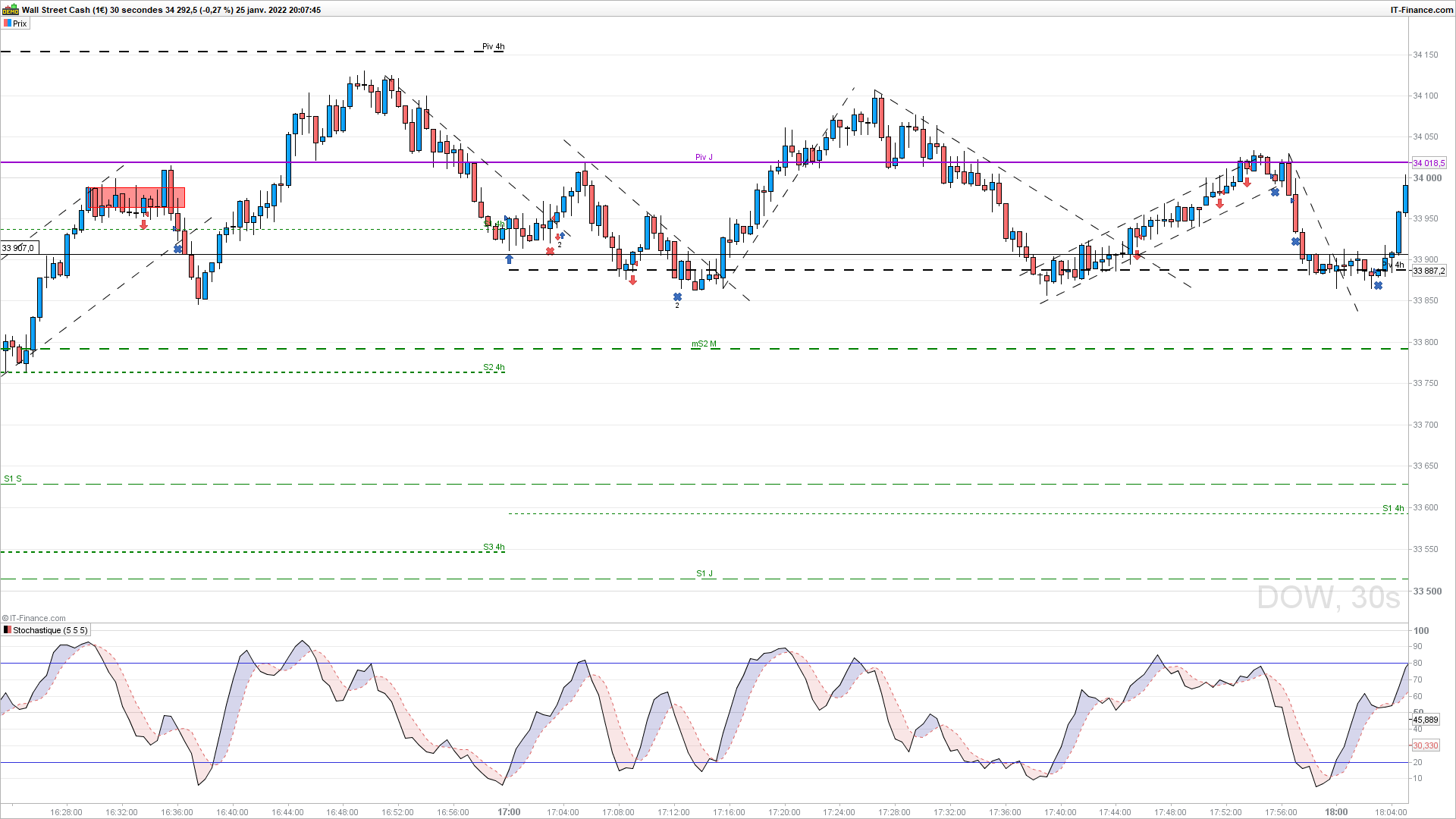Select the mS2 M support line label
The height and width of the screenshot is (819, 1456).
click(703, 344)
